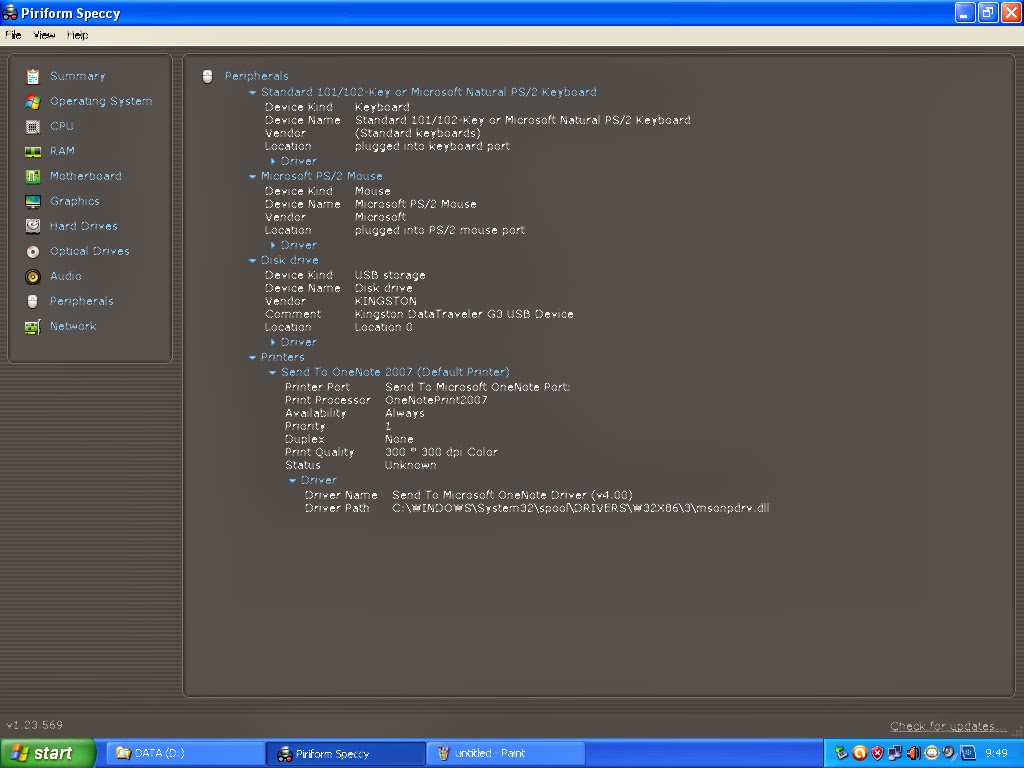Click the KINGSTON vendor value
This screenshot has width=1024, height=768.
coord(385,301)
